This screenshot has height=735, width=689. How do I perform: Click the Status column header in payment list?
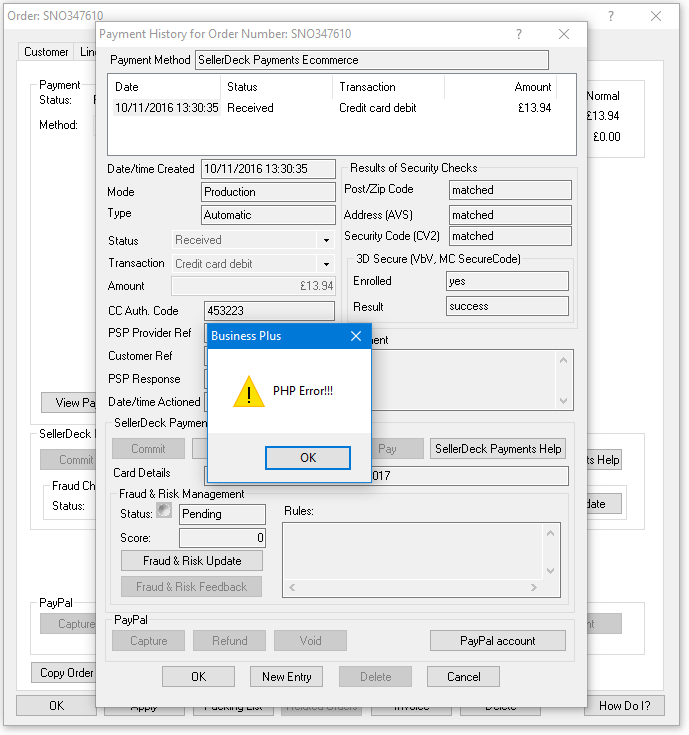pyautogui.click(x=277, y=87)
